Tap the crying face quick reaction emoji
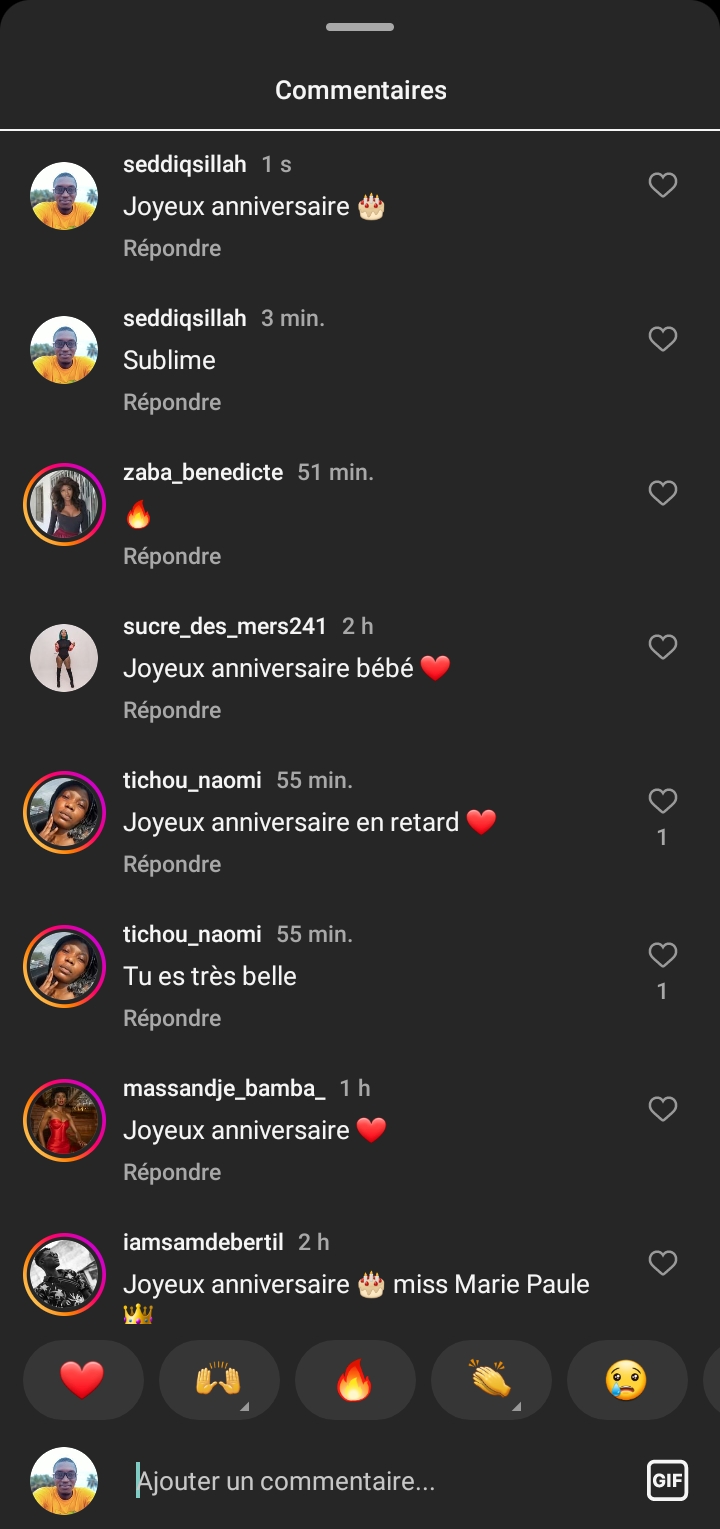 tap(626, 1380)
